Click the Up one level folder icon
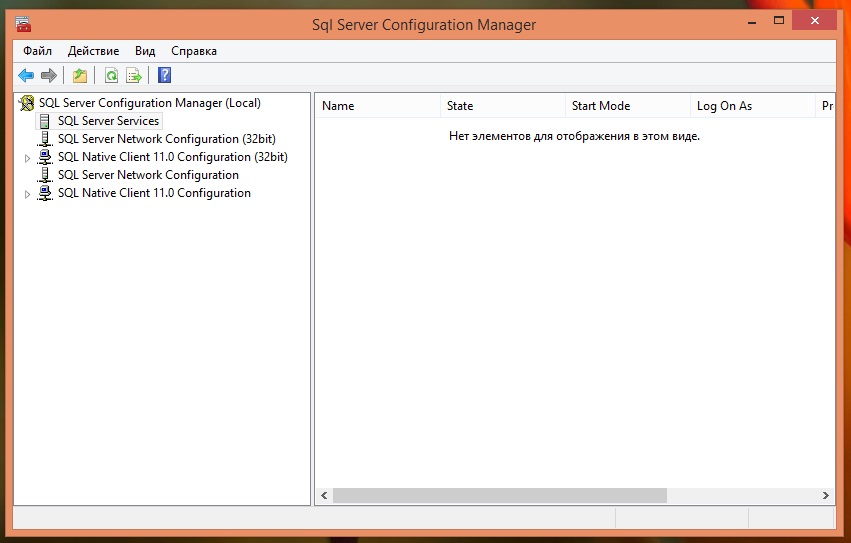Image resolution: width=851 pixels, height=543 pixels. tap(80, 75)
